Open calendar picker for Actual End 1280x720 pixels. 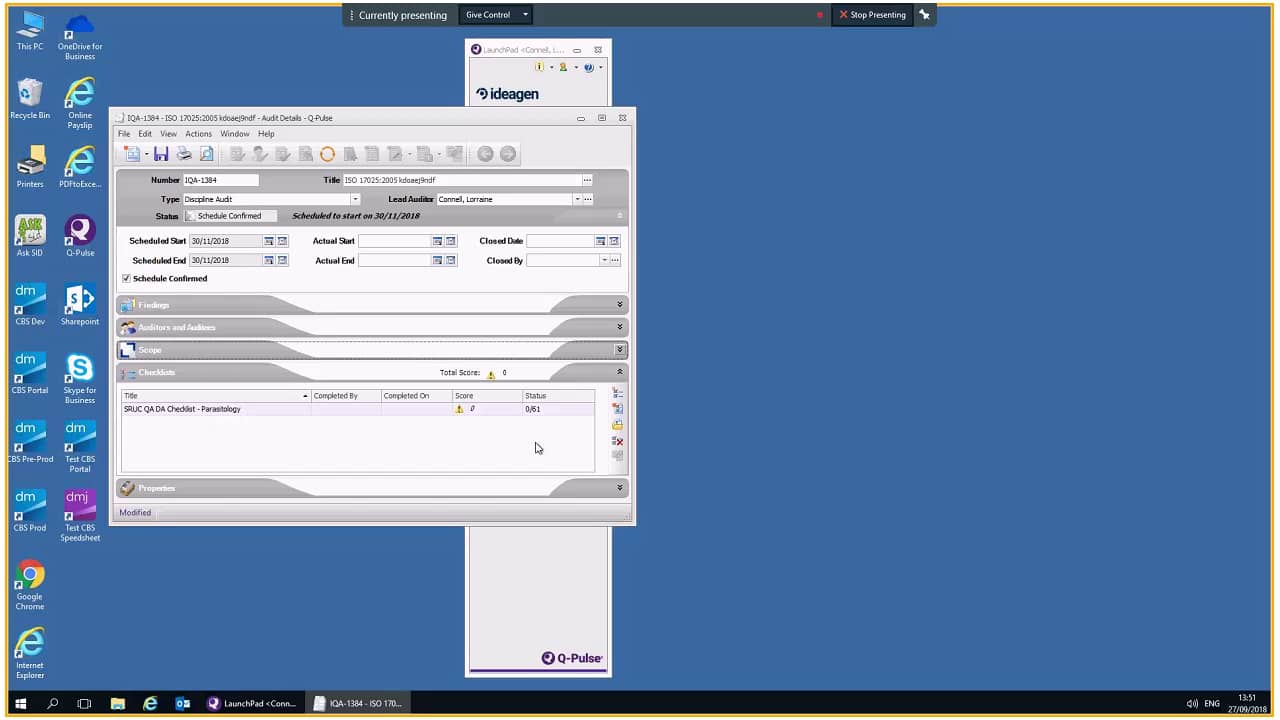(437, 260)
